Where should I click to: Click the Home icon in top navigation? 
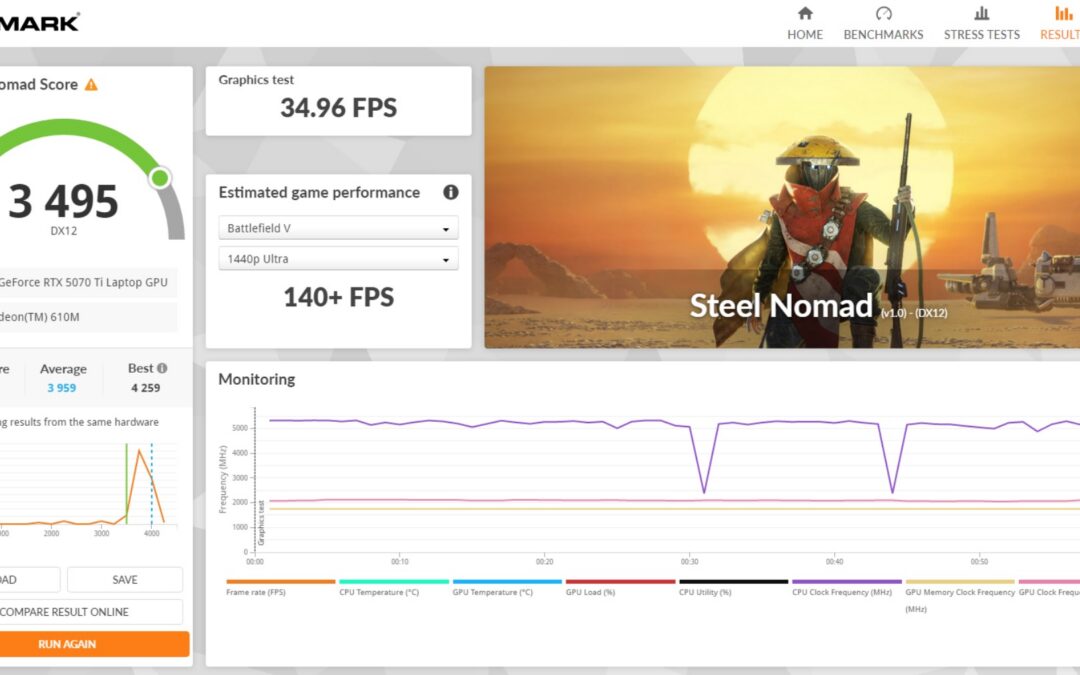[x=805, y=14]
